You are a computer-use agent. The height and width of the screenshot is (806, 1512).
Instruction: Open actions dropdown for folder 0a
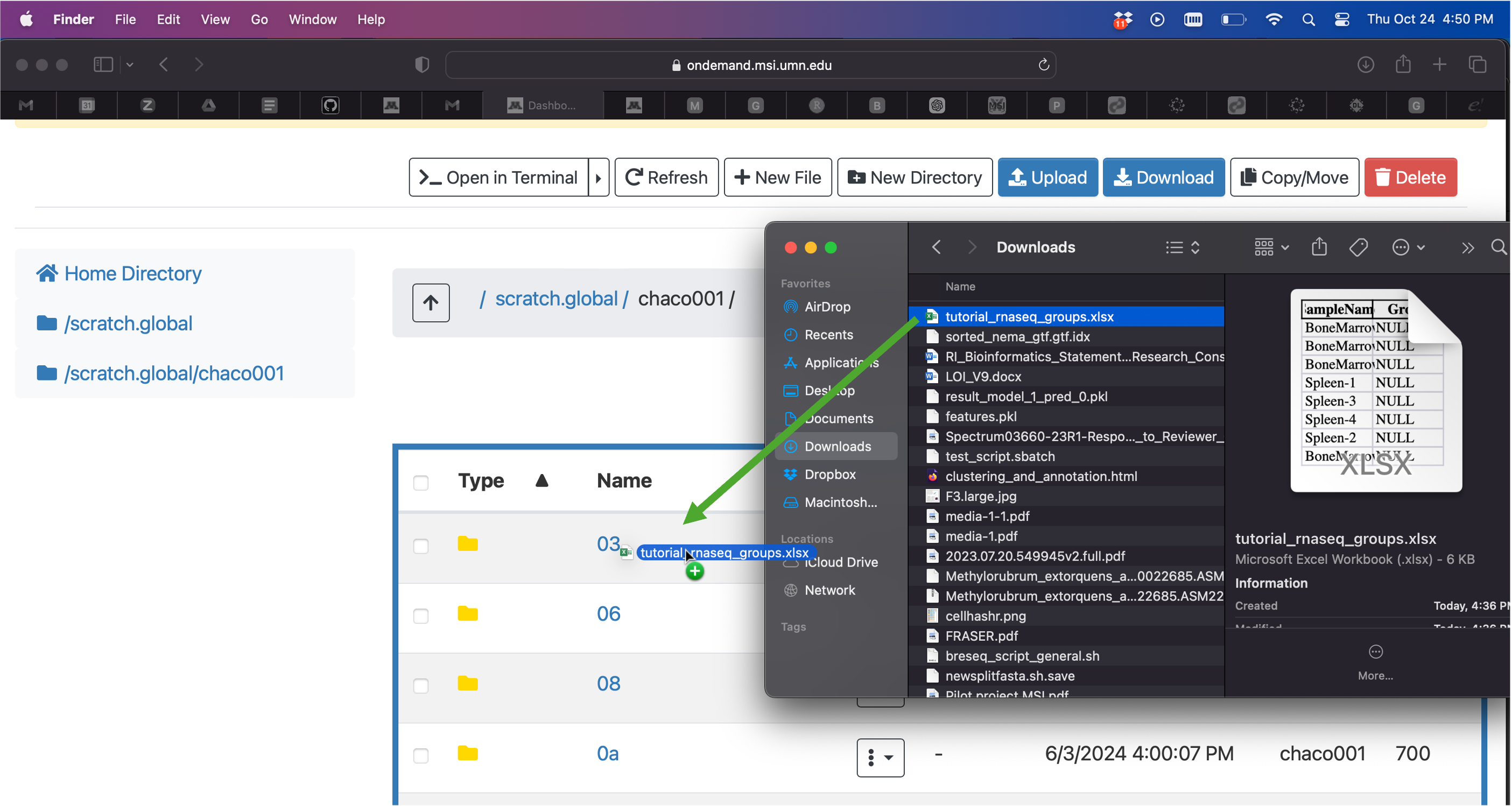tap(881, 758)
